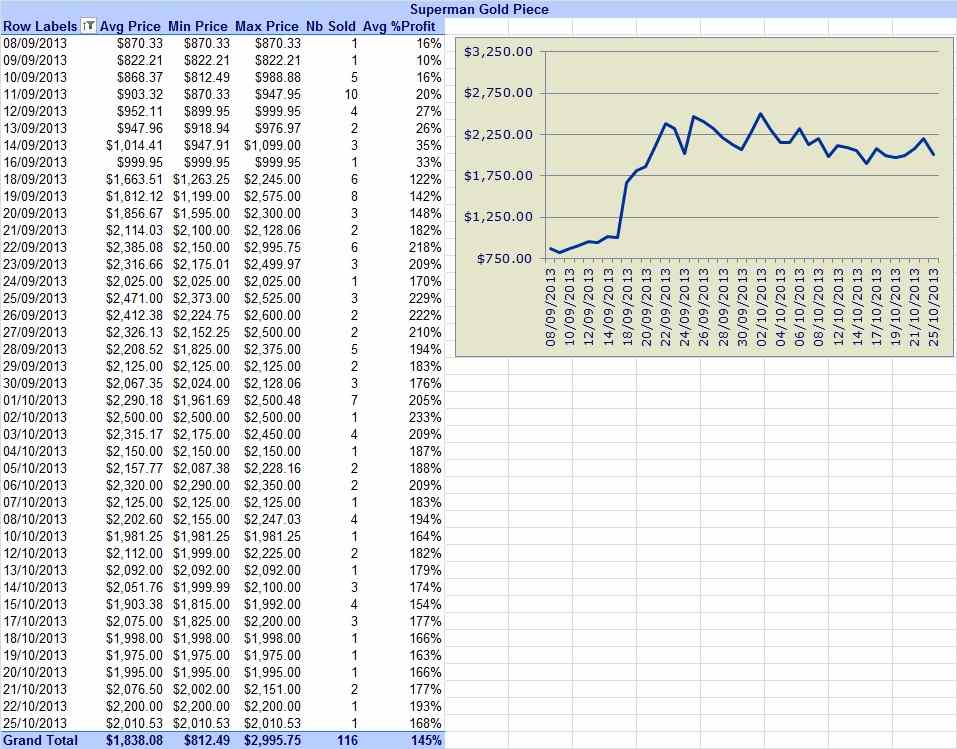Click the 02/10/2013 chart date label
This screenshot has width=957, height=749.
point(760,307)
